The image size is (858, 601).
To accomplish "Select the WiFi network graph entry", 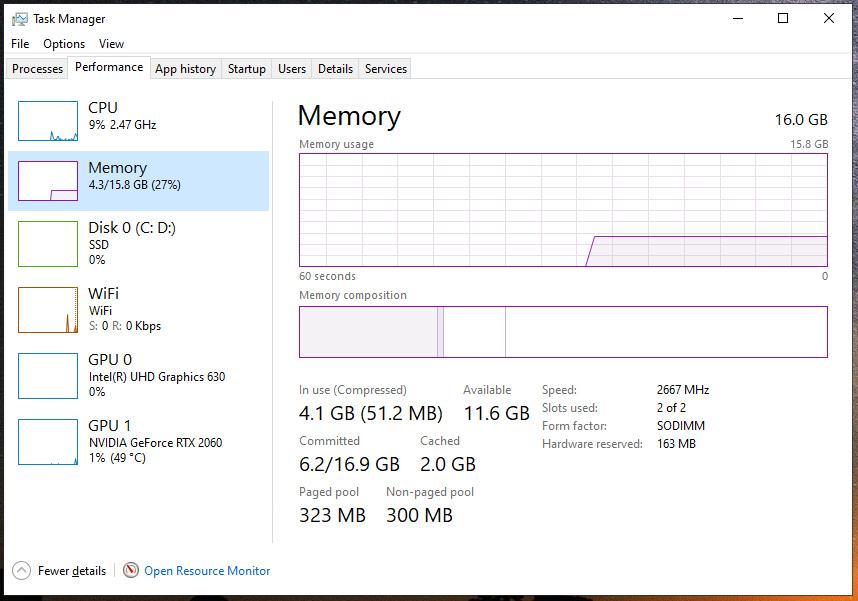I will [x=48, y=309].
